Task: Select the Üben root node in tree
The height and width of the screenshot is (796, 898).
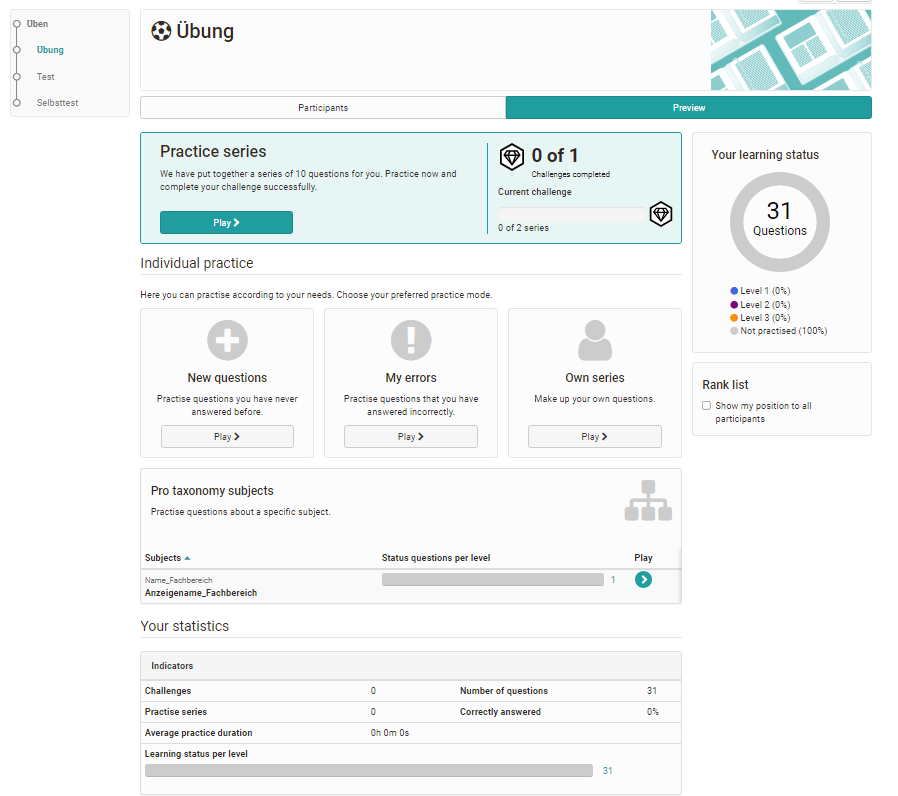Action: 37,24
